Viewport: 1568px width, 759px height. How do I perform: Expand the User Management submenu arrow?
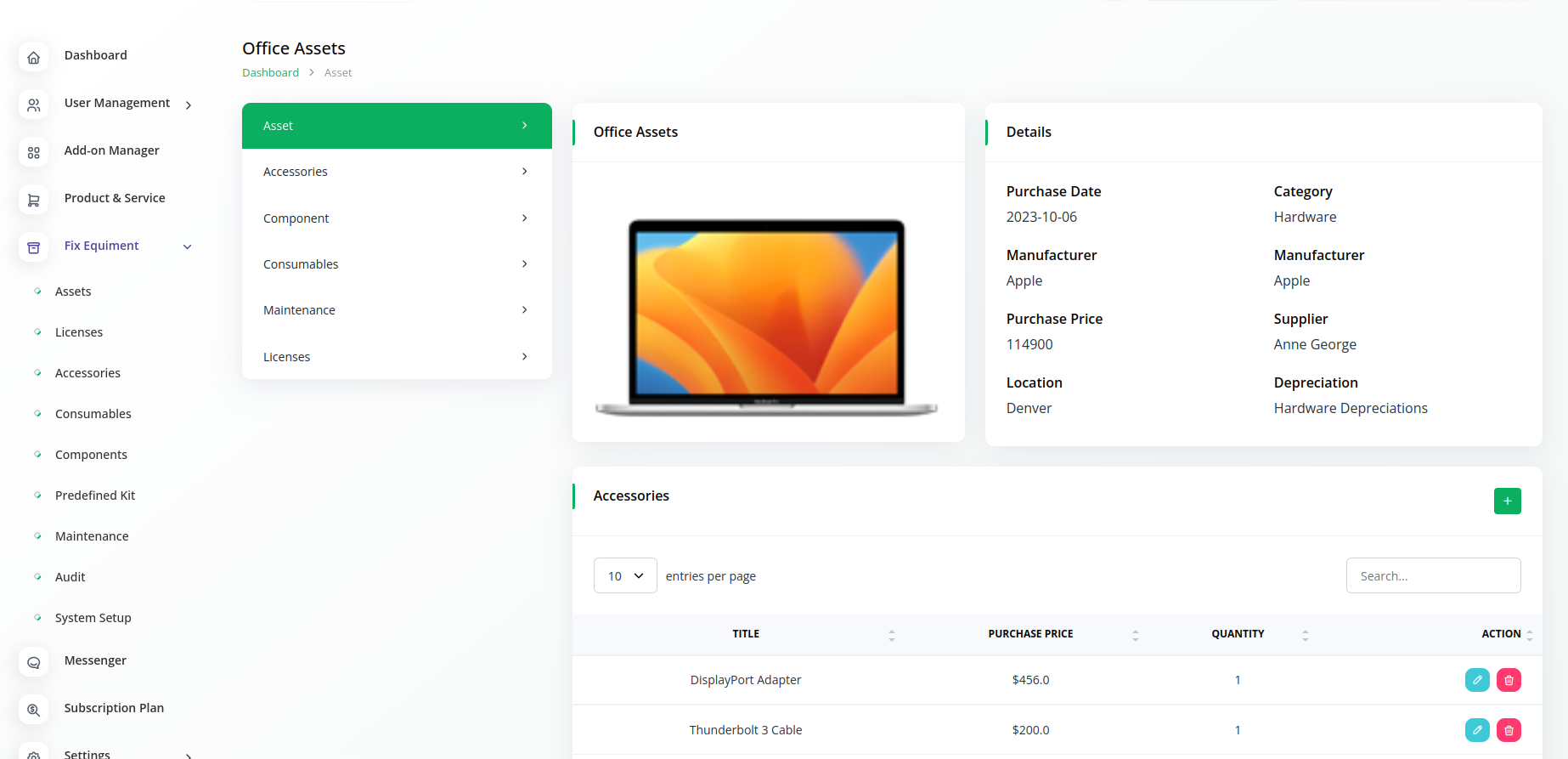click(188, 105)
